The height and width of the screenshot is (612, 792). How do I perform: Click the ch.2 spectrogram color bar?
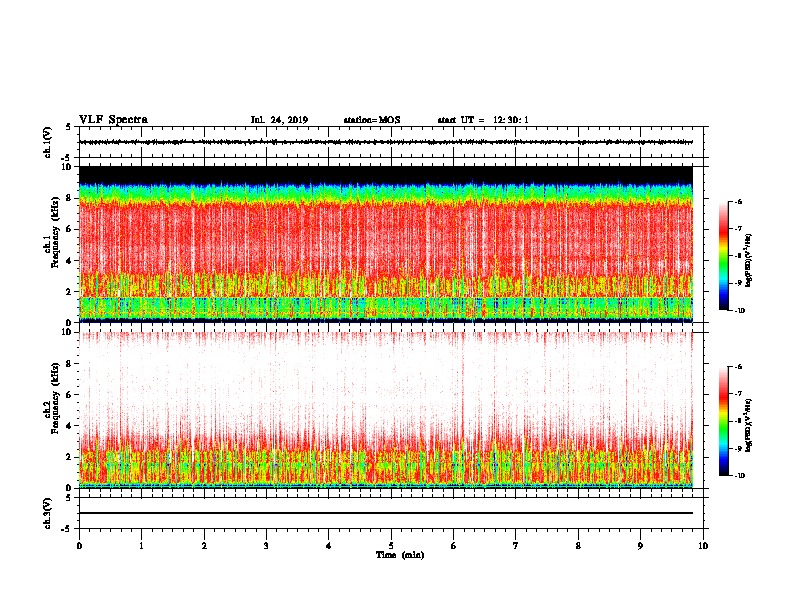pos(724,421)
